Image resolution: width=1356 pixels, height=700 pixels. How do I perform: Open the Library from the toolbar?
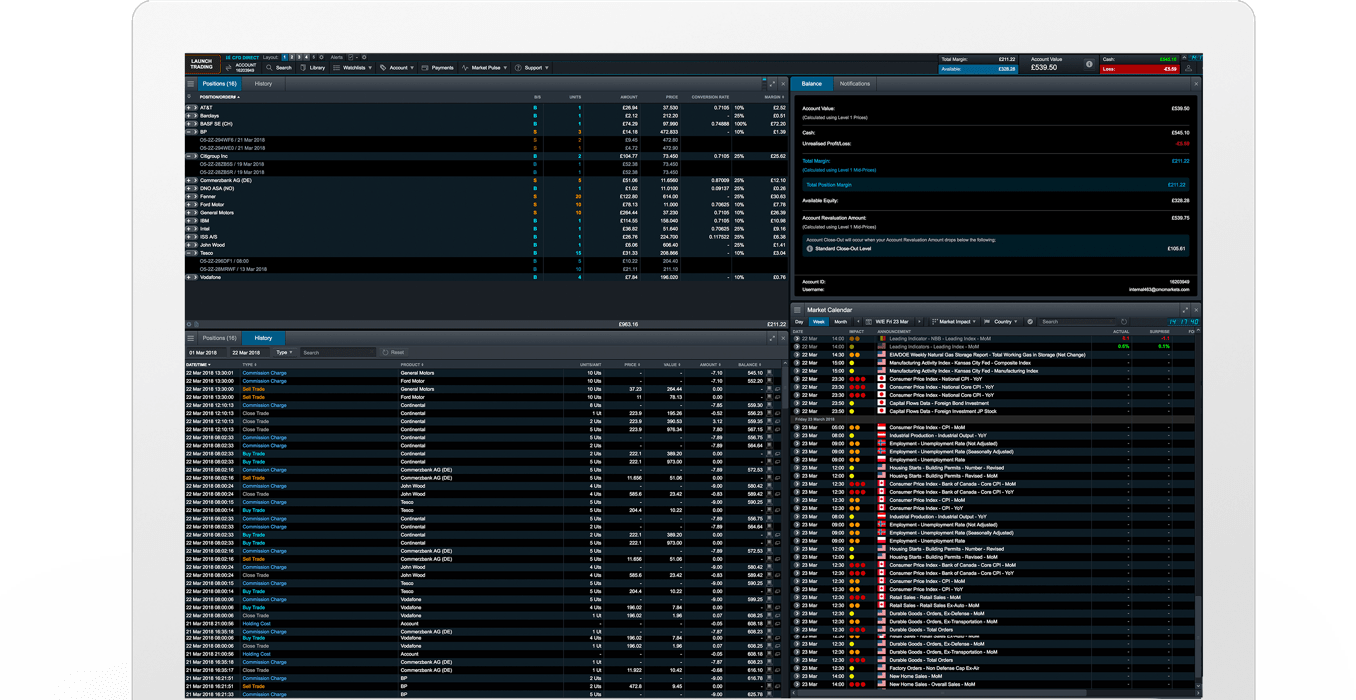[x=313, y=68]
